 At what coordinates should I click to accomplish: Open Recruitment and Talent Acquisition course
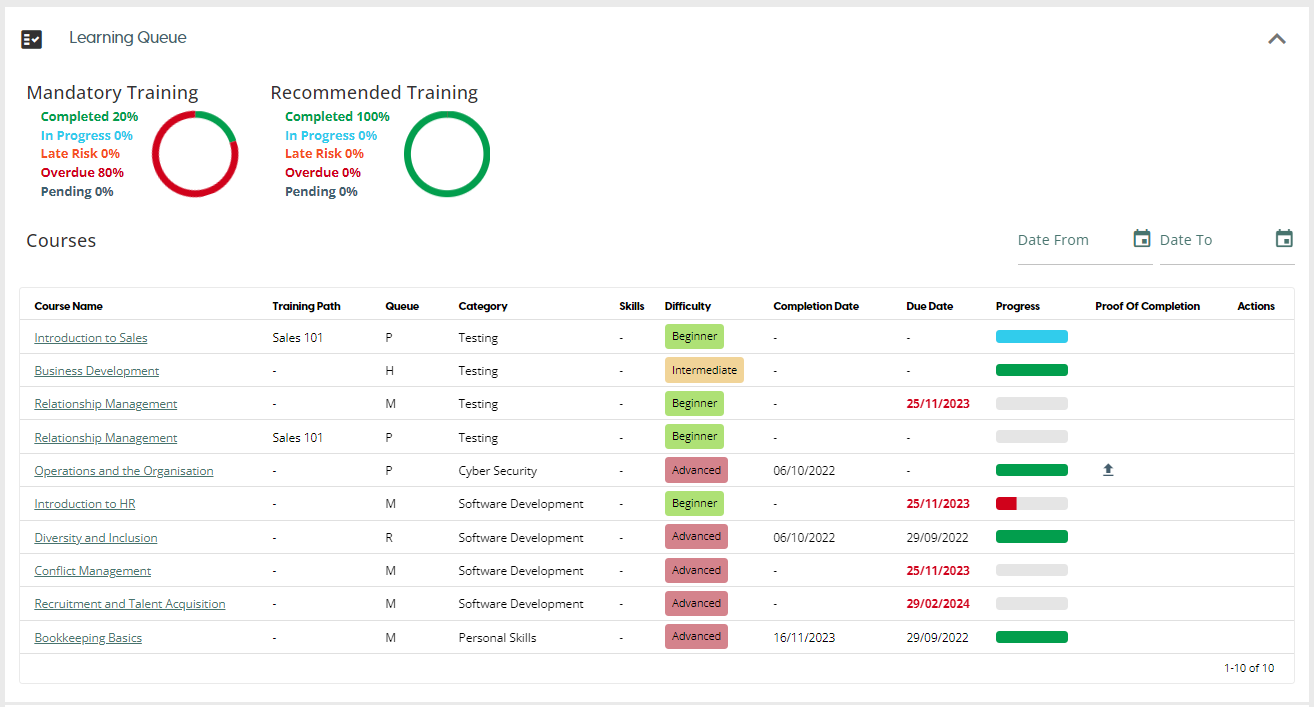pyautogui.click(x=130, y=604)
